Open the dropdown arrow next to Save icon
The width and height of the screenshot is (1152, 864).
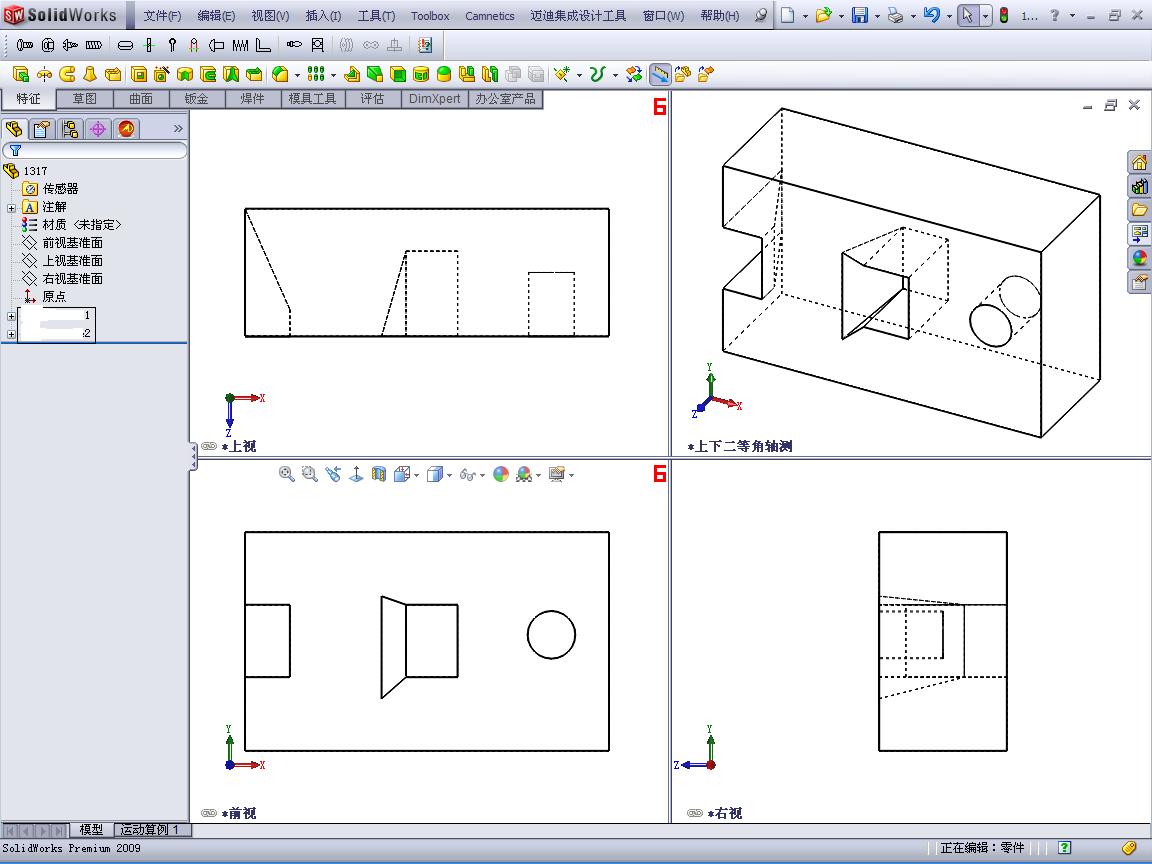coord(876,15)
